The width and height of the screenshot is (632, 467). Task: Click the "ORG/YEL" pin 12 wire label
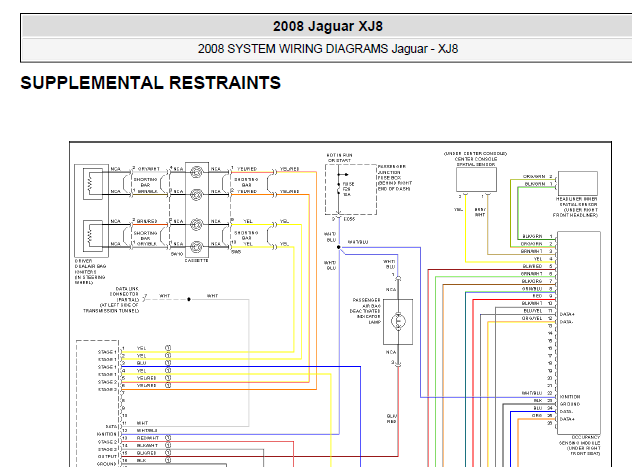pos(532,318)
